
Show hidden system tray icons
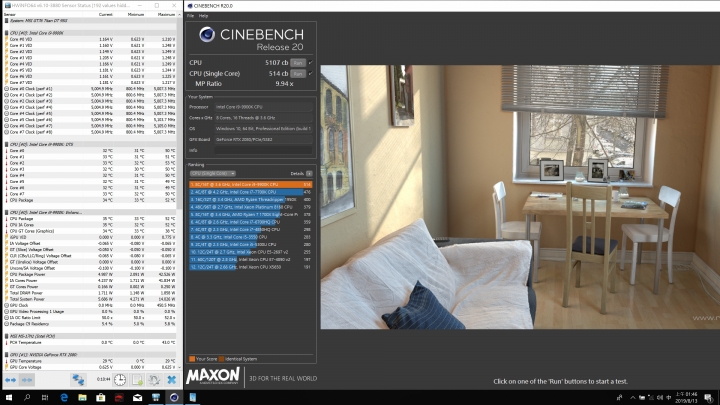(633, 398)
